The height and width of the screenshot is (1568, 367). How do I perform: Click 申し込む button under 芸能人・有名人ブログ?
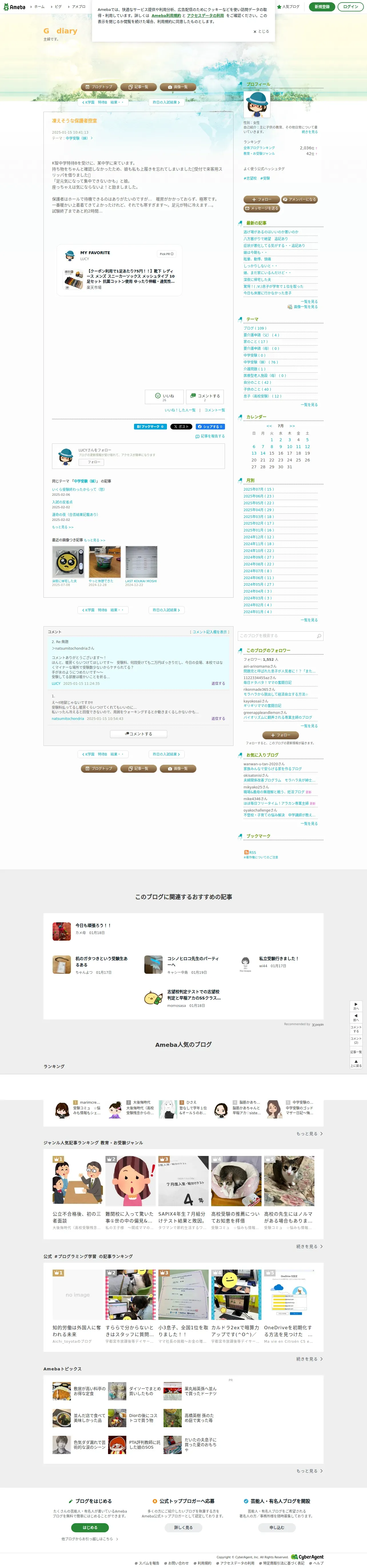[277, 1527]
